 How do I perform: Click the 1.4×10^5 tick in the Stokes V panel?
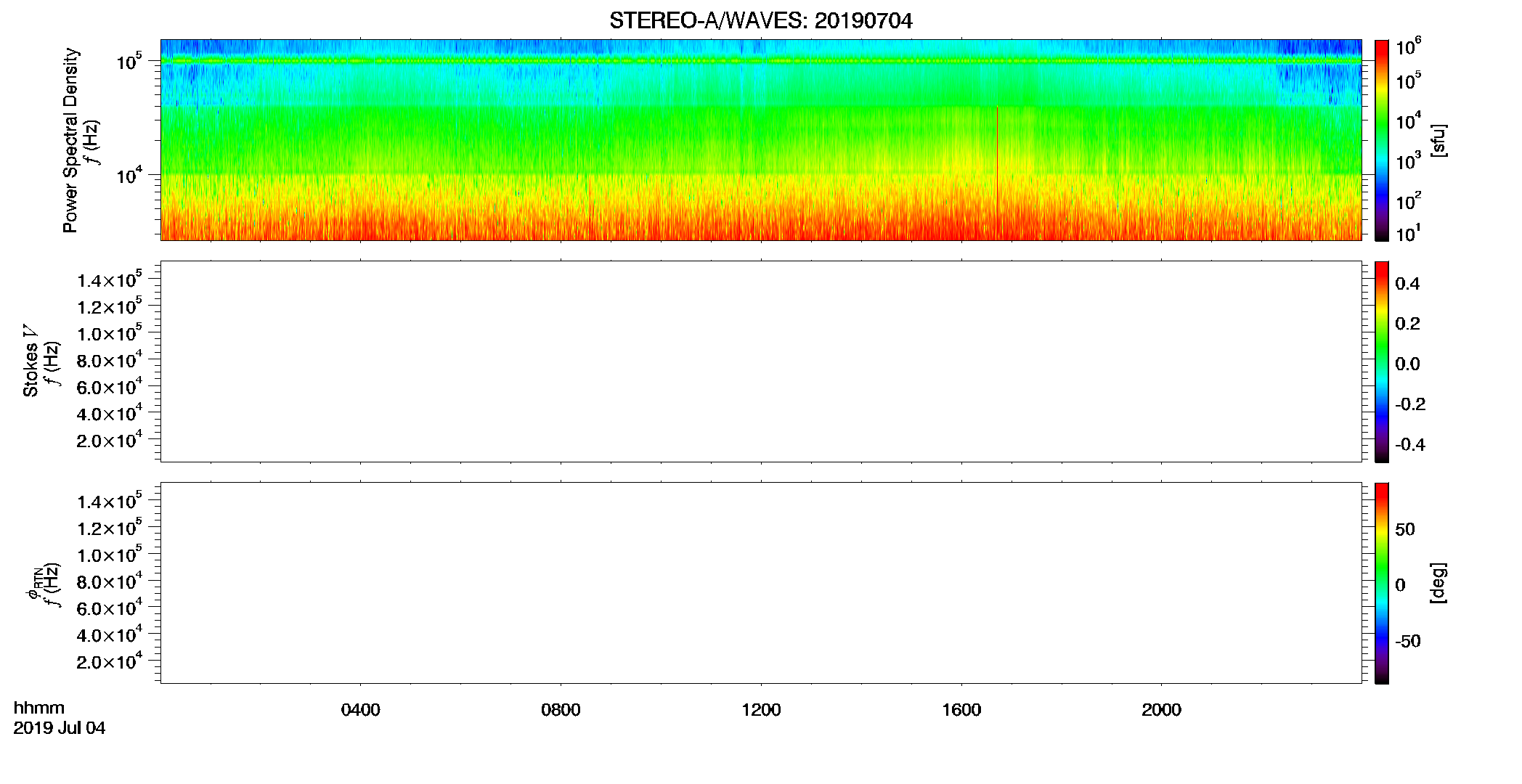110,280
